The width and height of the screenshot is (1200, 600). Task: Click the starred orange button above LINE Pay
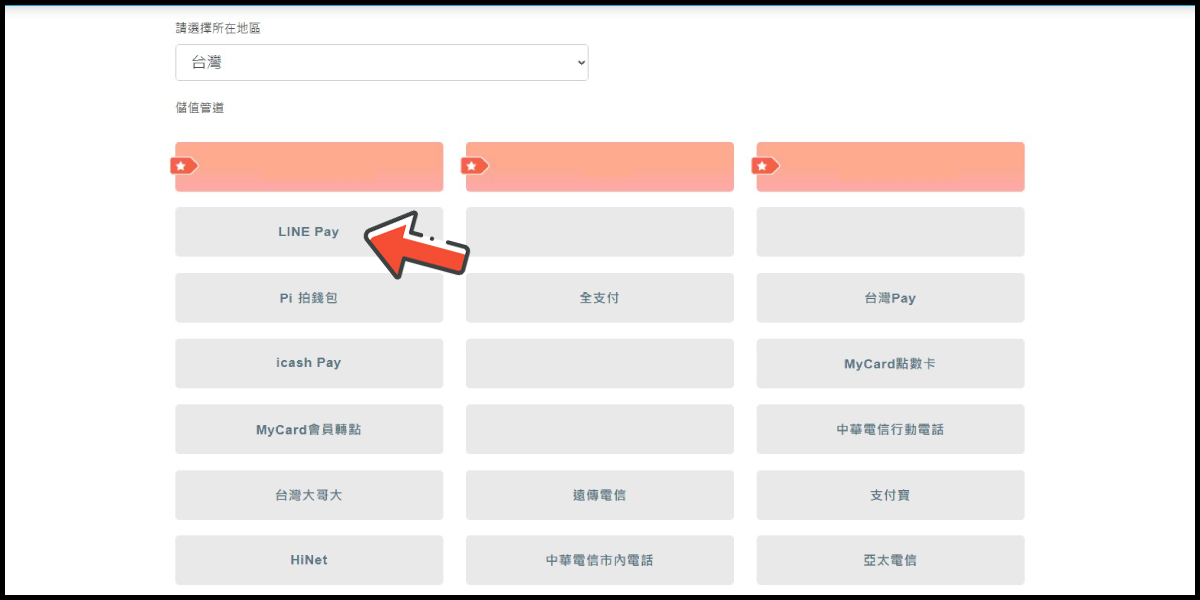309,167
